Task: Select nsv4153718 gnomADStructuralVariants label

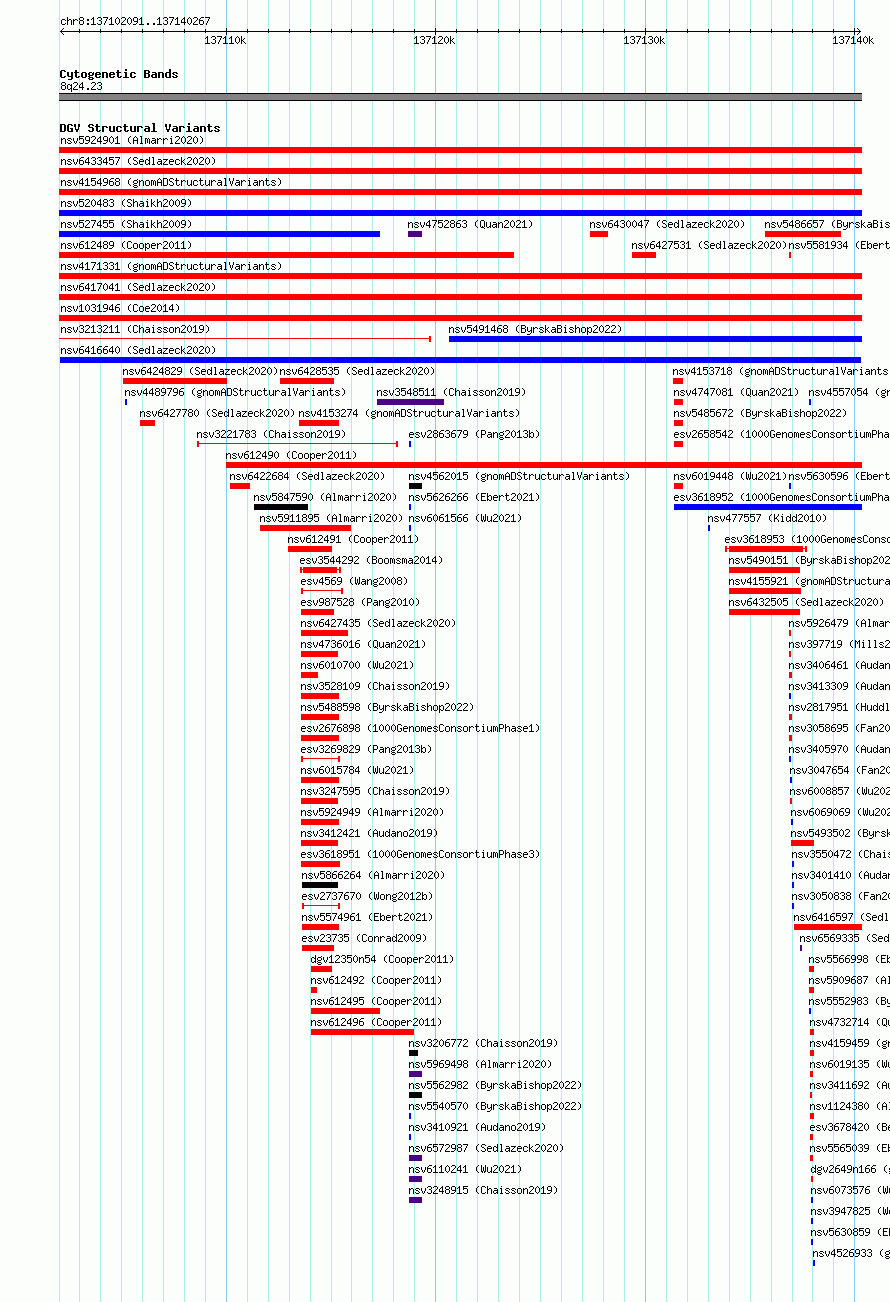Action: click(x=781, y=371)
